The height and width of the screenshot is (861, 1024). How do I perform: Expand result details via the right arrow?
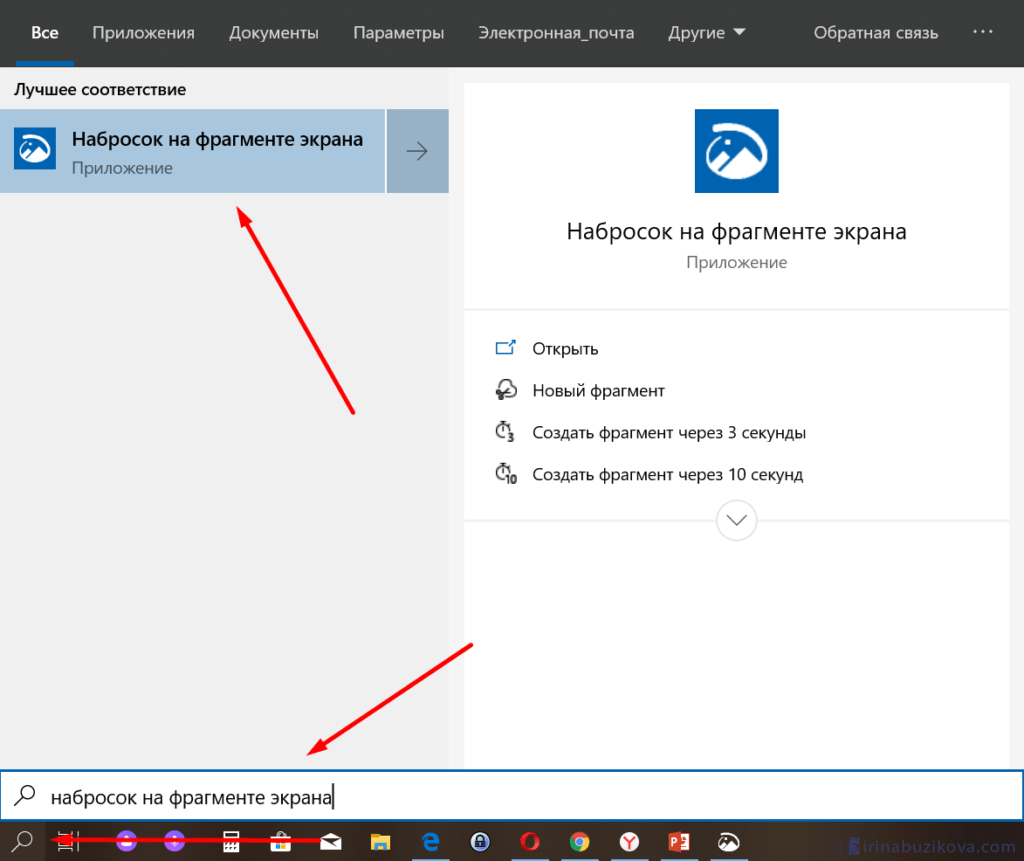pyautogui.click(x=417, y=151)
